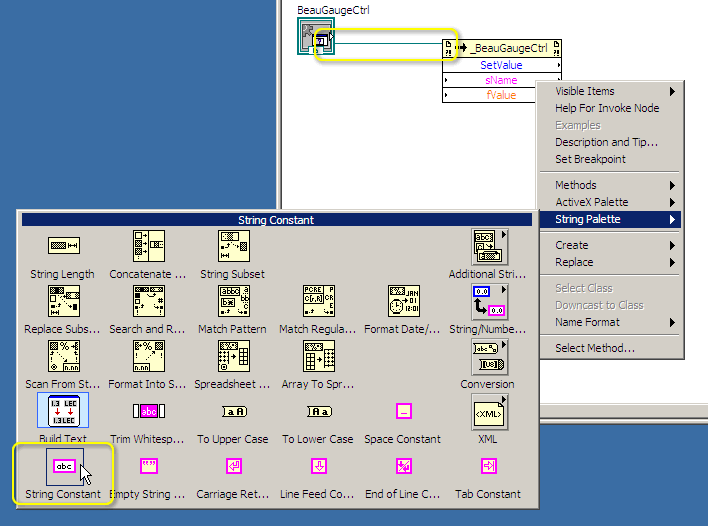Select the Scan From String icon
Screen dimensions: 708x526
(x=64, y=356)
